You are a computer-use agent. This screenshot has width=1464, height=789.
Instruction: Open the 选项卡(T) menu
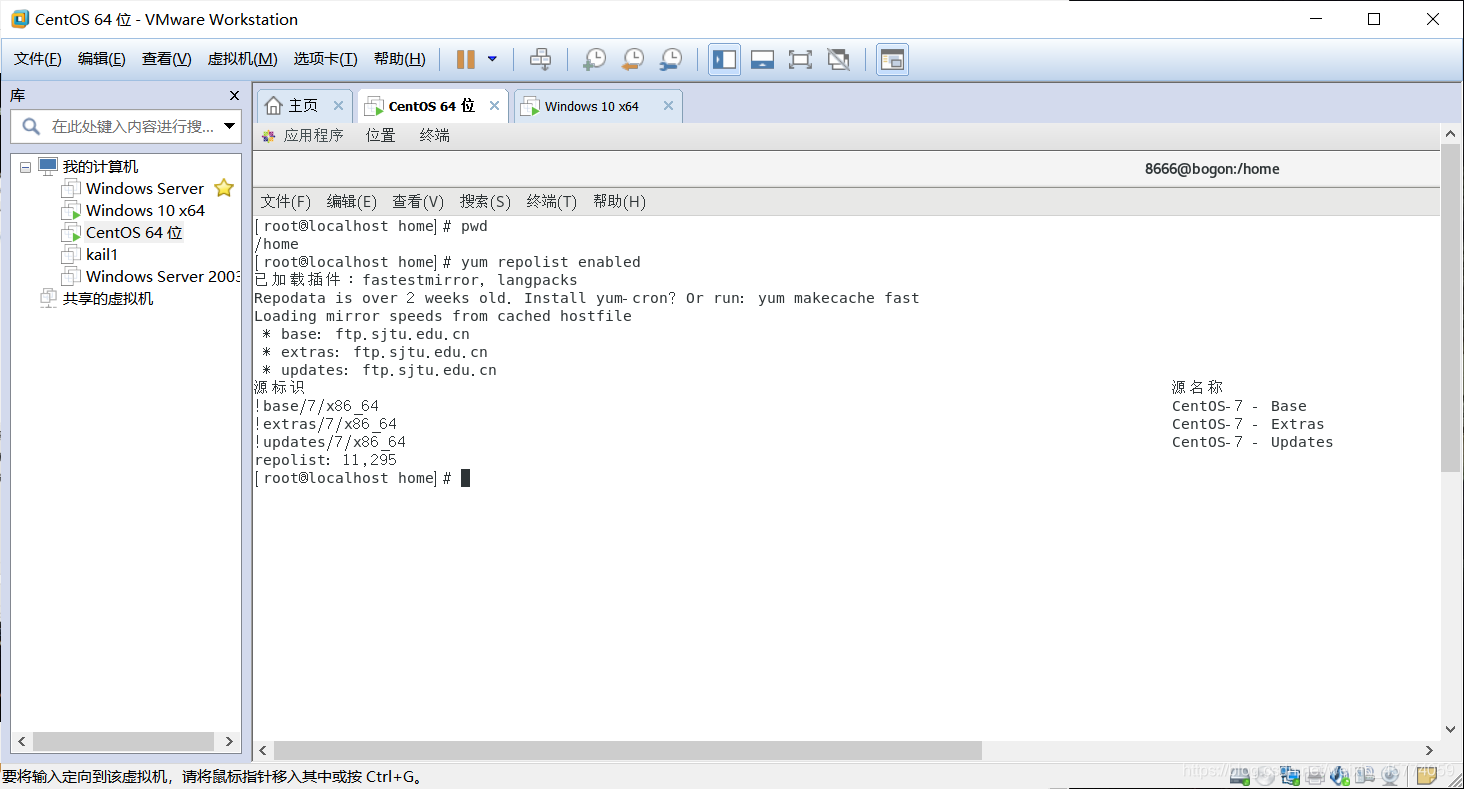click(325, 59)
